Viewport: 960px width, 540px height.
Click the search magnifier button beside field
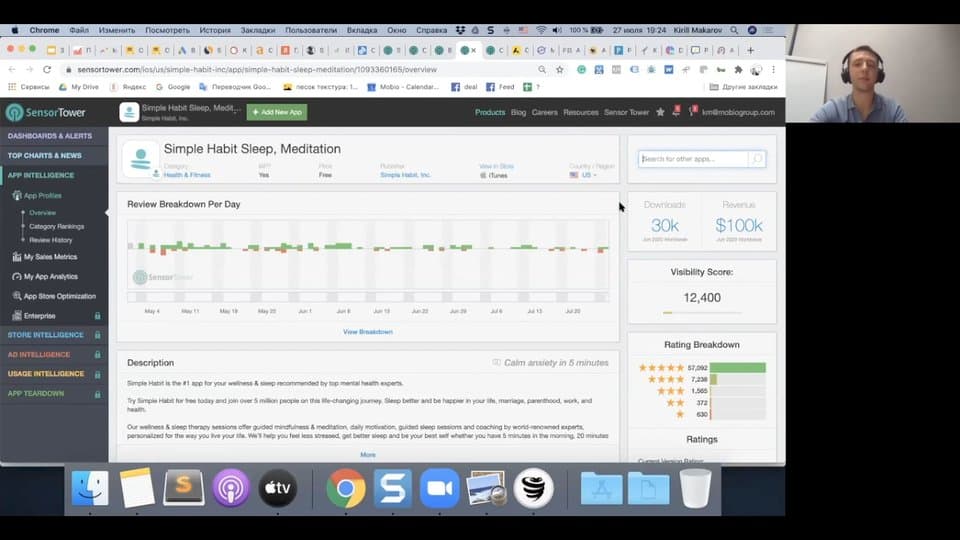click(x=757, y=159)
